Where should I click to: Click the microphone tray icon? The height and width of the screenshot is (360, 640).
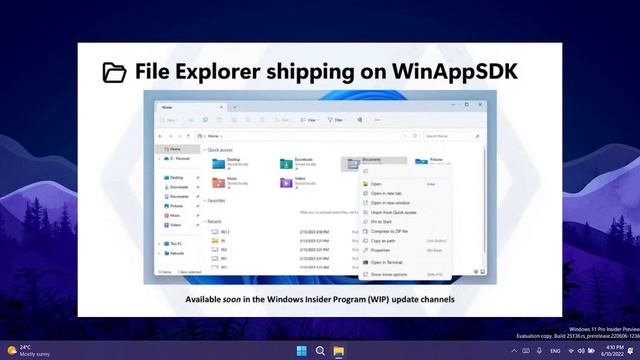539,351
